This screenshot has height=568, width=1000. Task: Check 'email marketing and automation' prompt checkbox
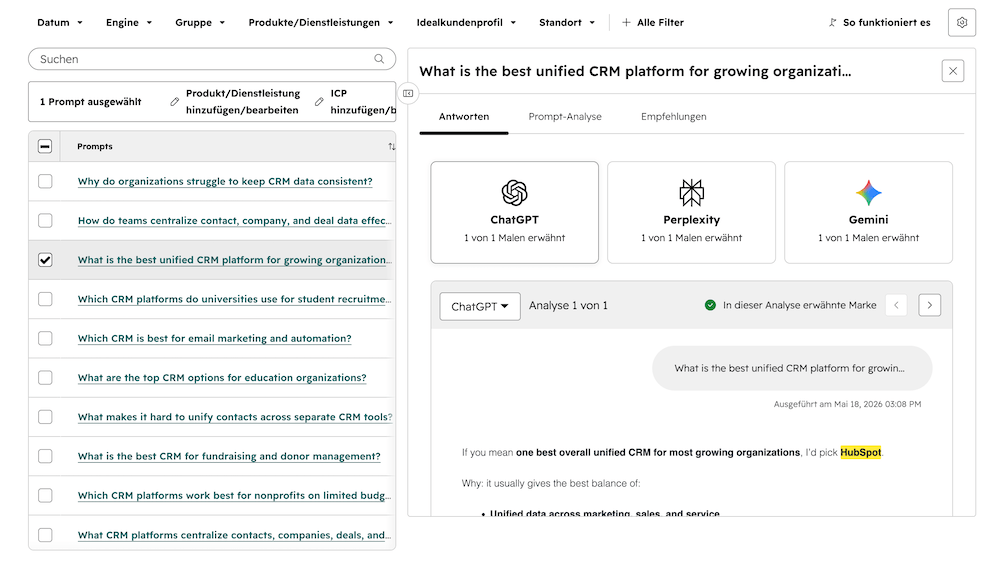point(45,339)
